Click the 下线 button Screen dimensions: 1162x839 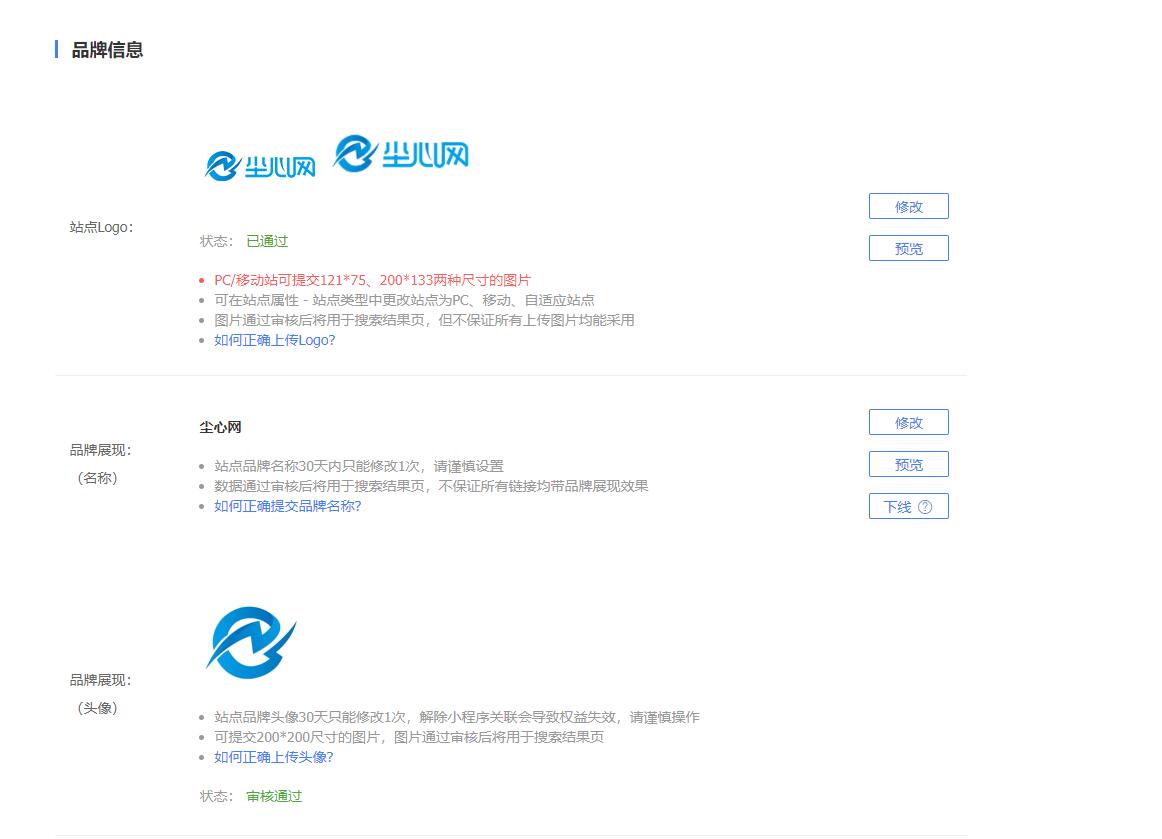[909, 506]
